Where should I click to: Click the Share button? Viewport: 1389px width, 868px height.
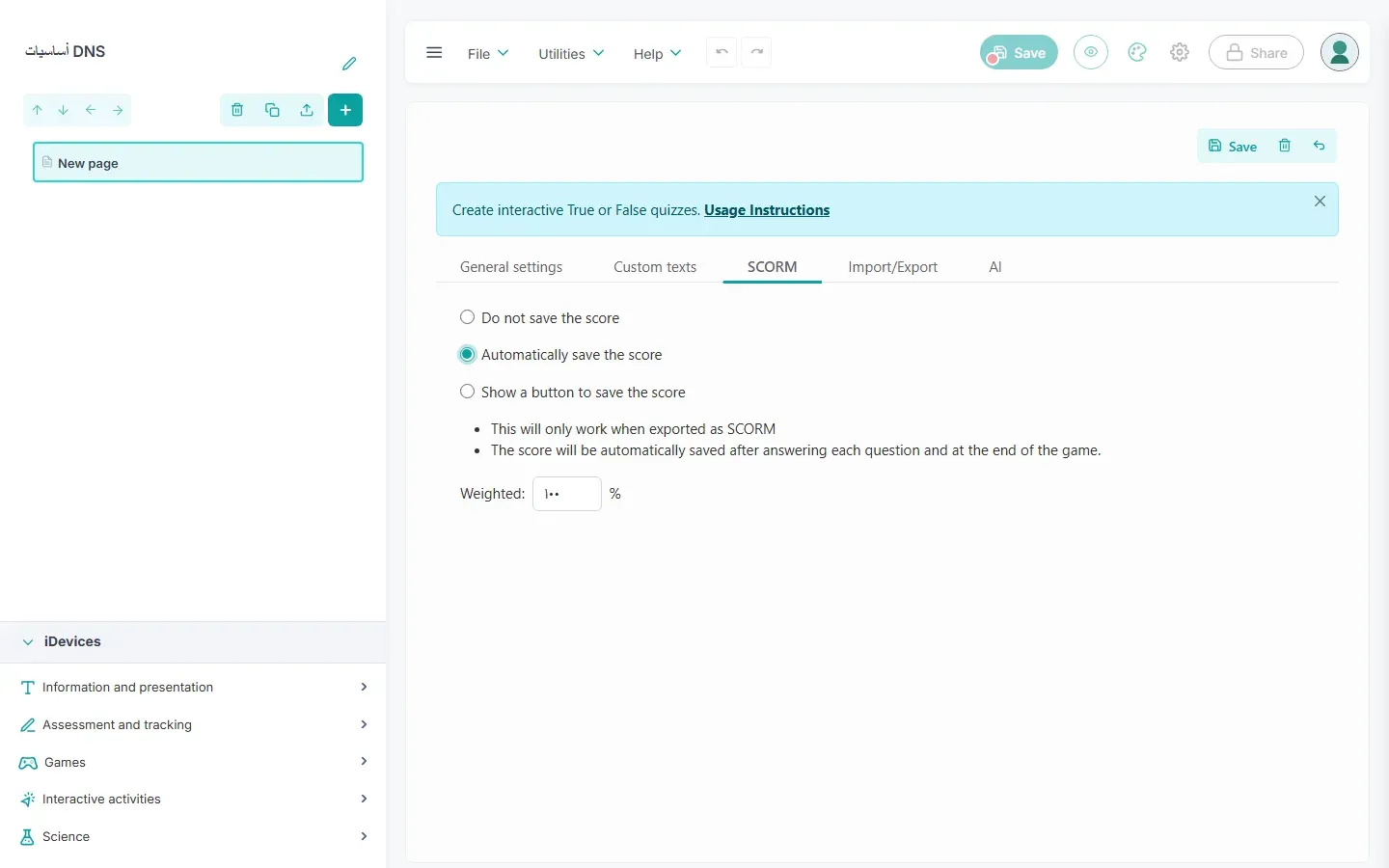coord(1256,52)
